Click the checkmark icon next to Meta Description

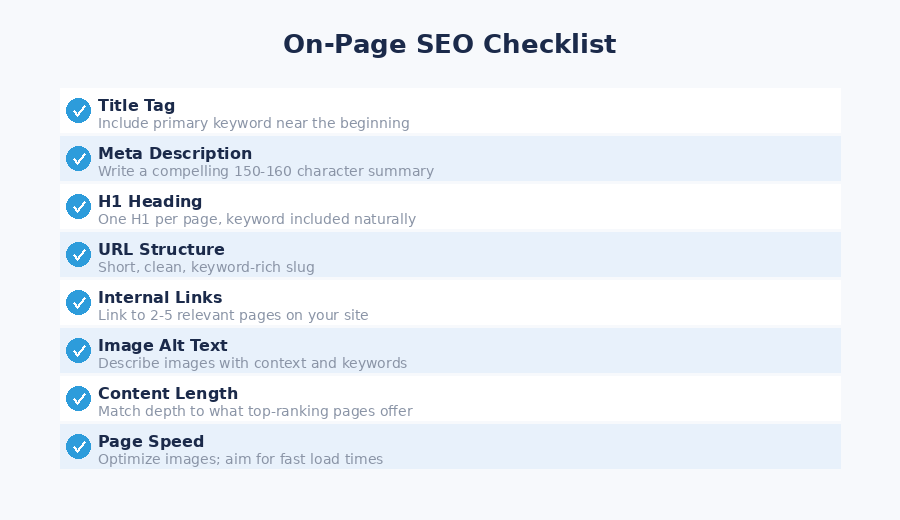tap(78, 159)
